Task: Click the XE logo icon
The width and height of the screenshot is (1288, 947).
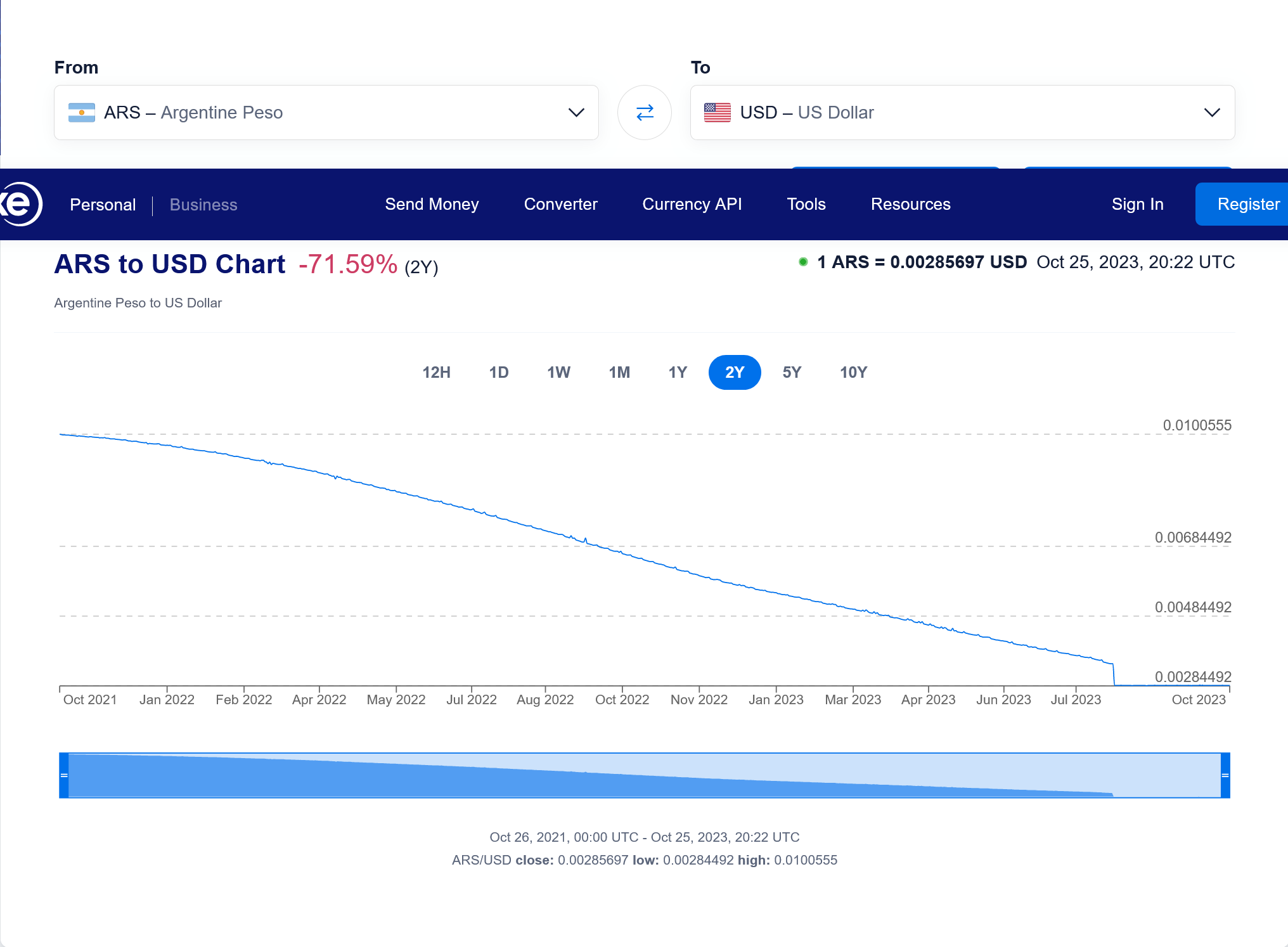Action: [x=20, y=204]
